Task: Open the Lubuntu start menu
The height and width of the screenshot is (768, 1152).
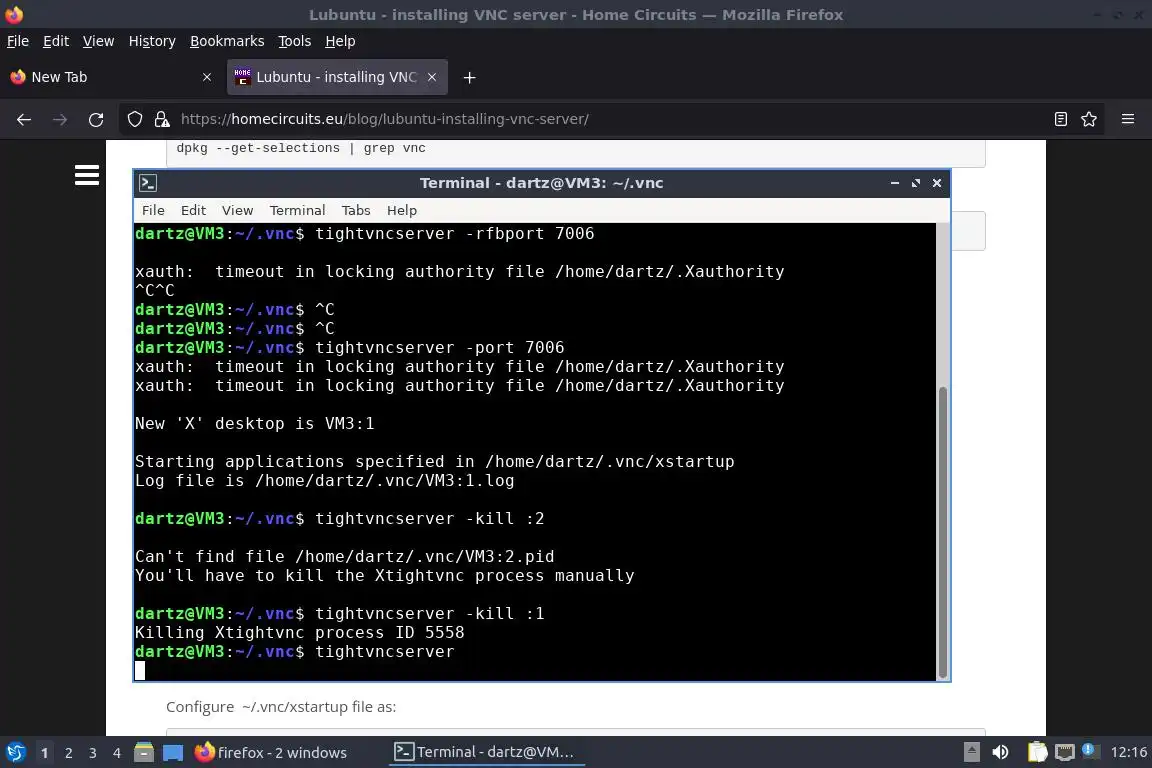Action: coord(15,753)
